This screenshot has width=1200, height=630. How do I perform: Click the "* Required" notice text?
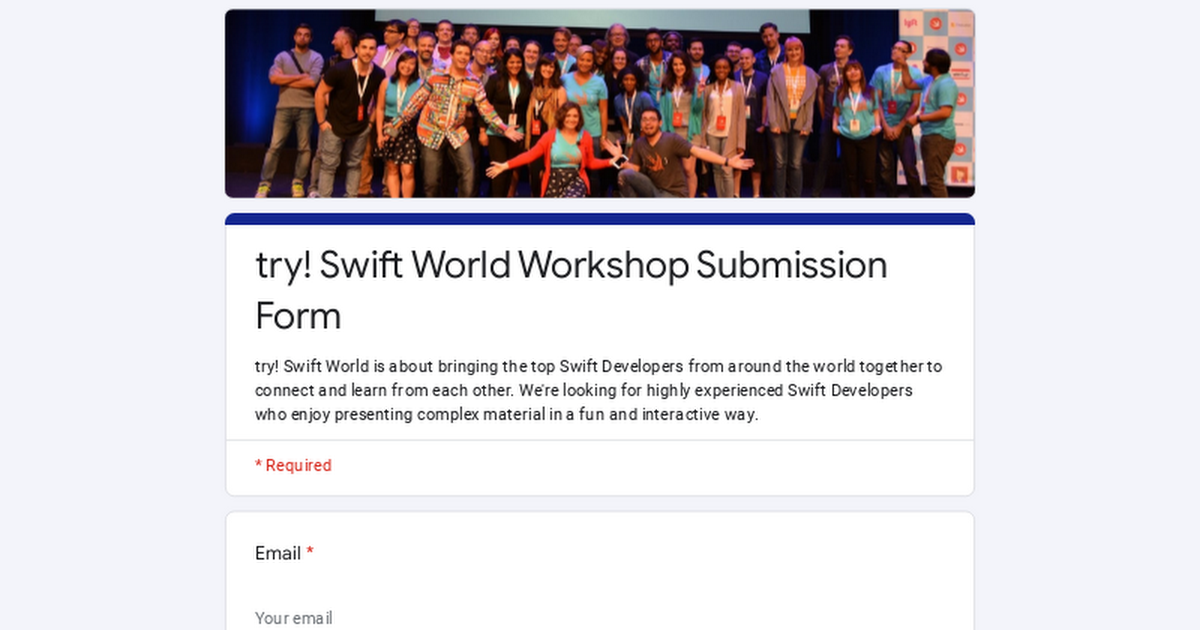pos(293,465)
